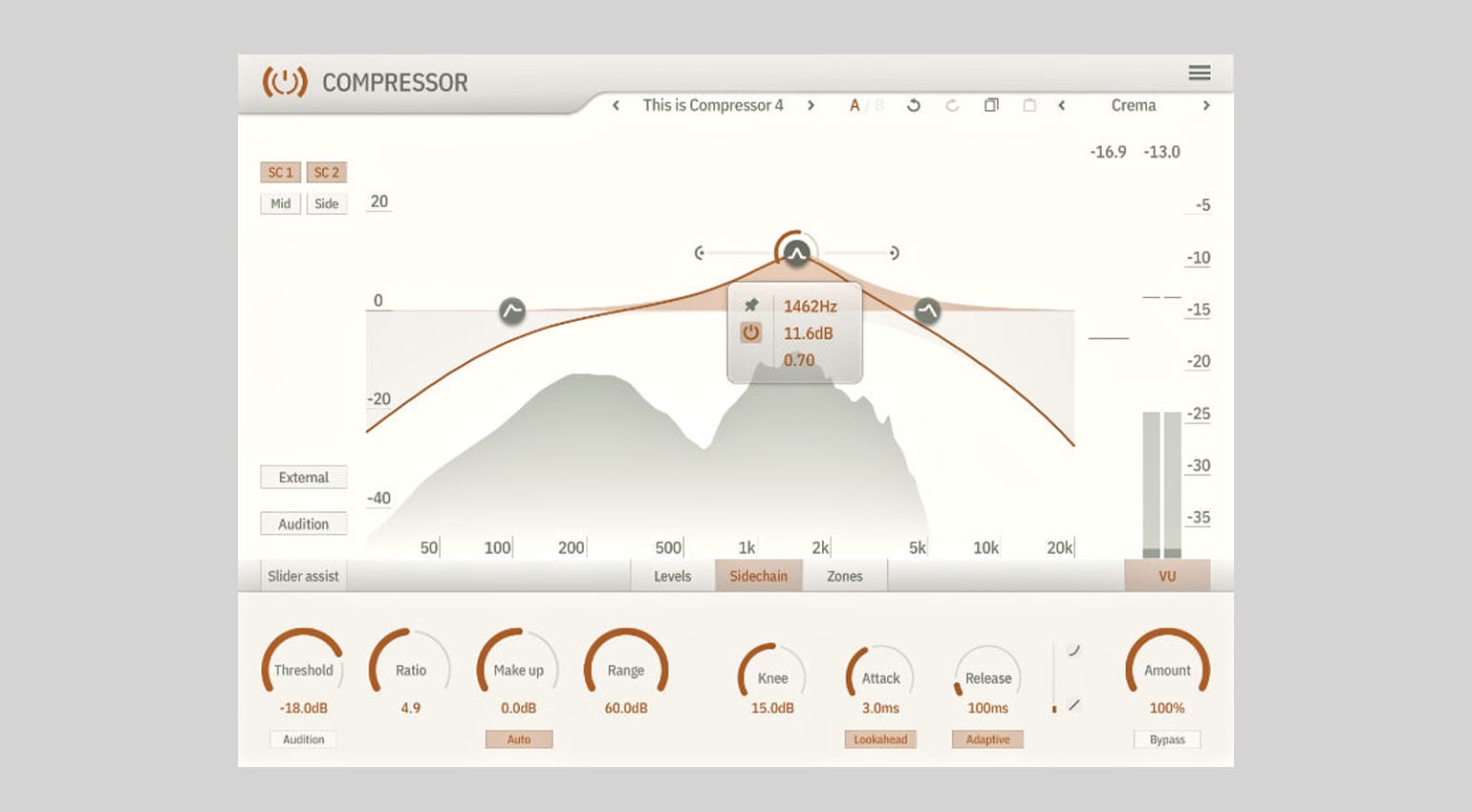Select the leftmost sidechain band node

(514, 309)
